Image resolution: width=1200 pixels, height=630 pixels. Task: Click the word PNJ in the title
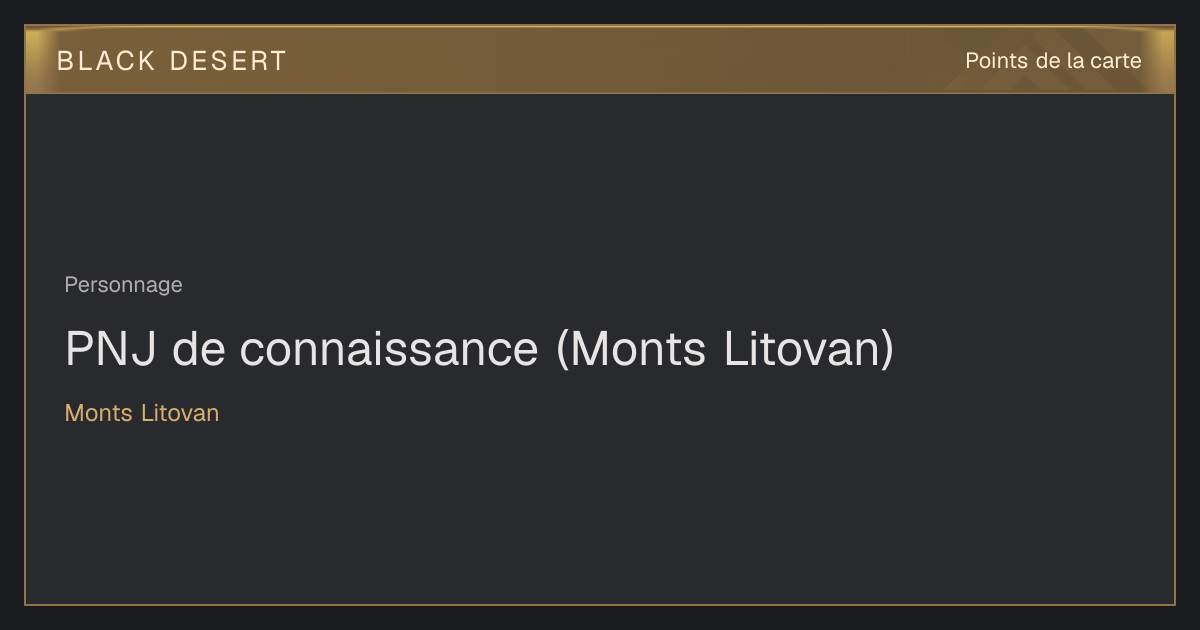(x=112, y=349)
